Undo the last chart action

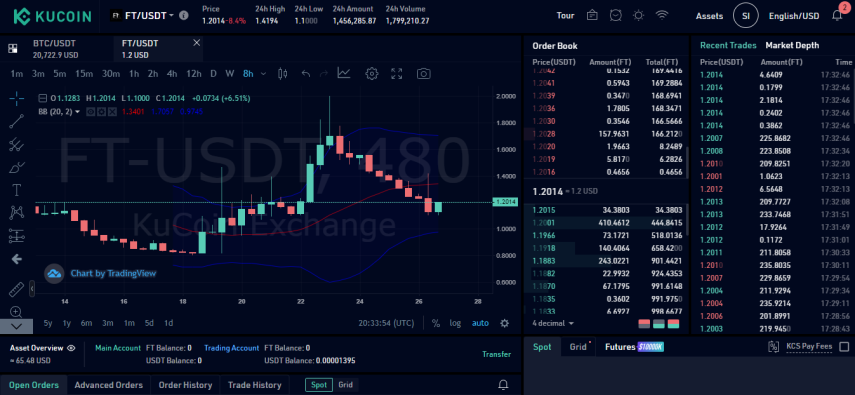(x=305, y=74)
